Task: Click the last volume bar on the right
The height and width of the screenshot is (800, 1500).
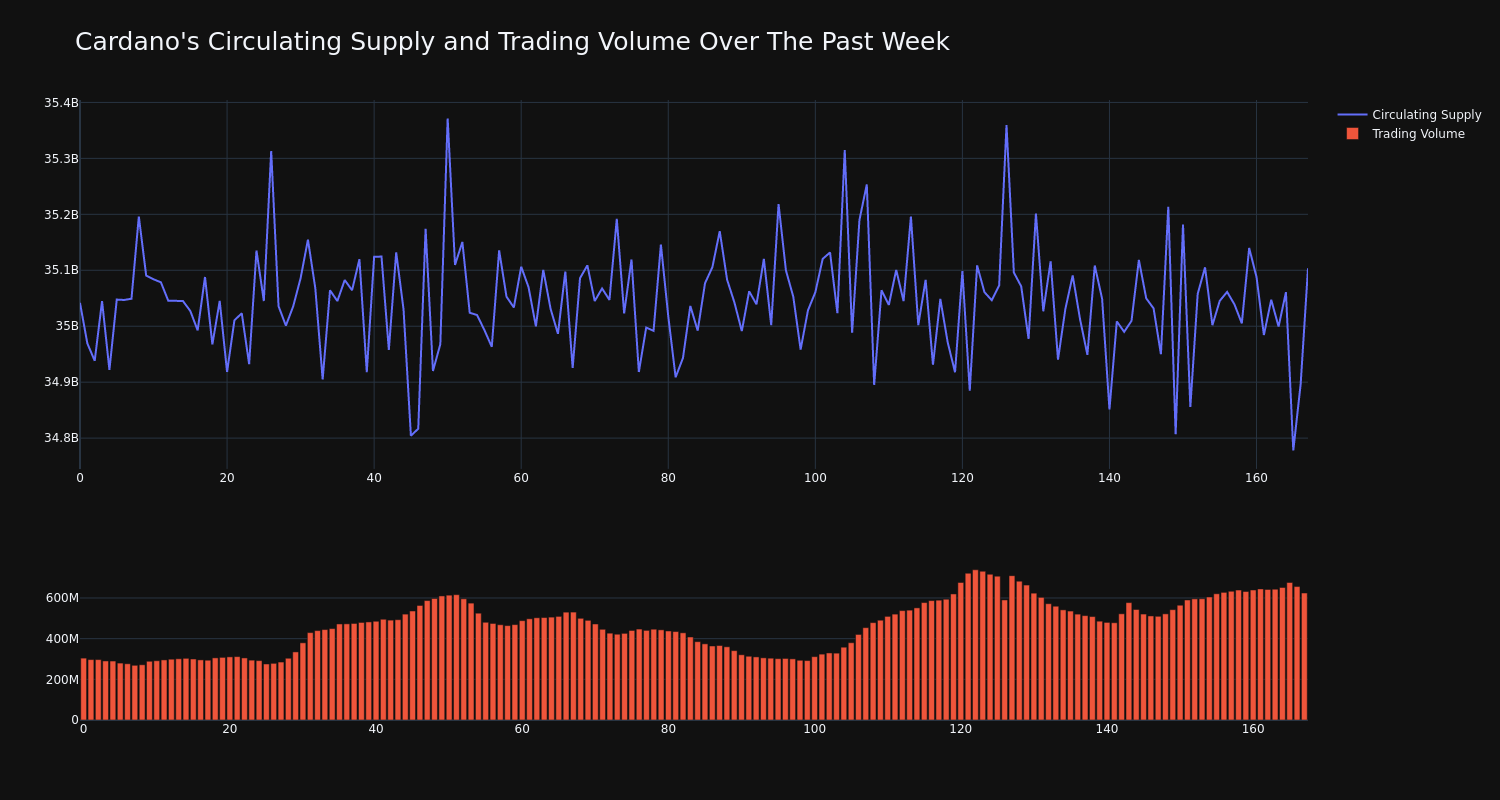Action: [x=1304, y=657]
